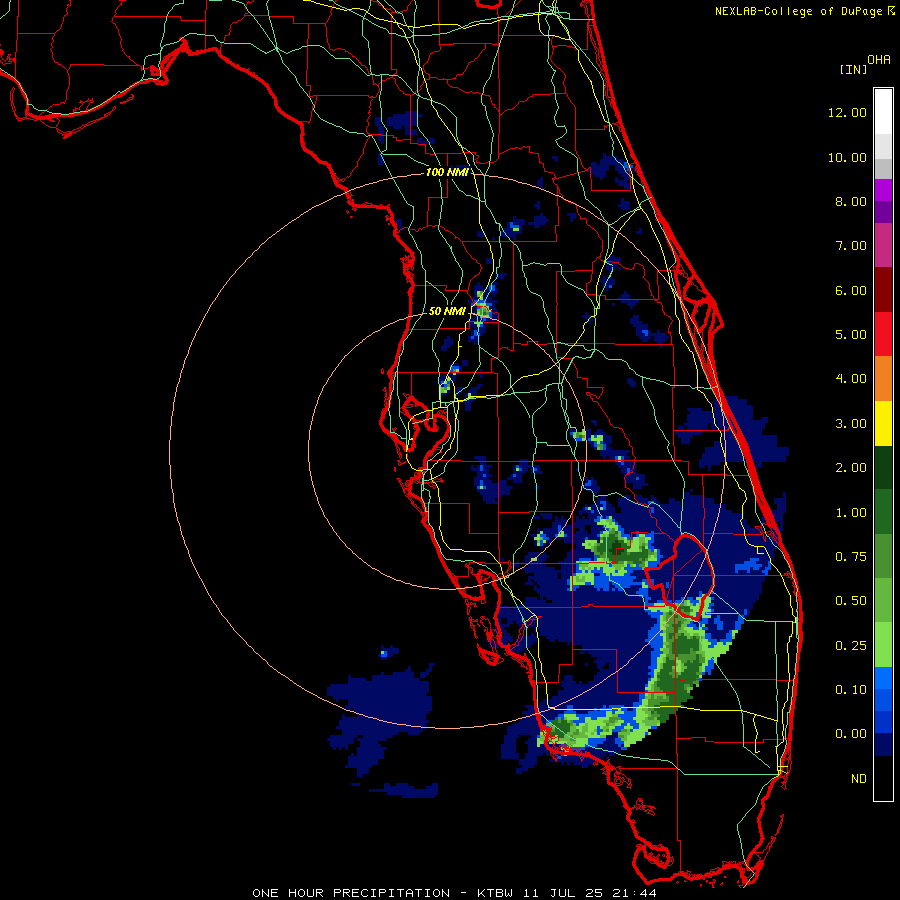Click the One Hour Precipitation KTBW title text

(x=454, y=893)
